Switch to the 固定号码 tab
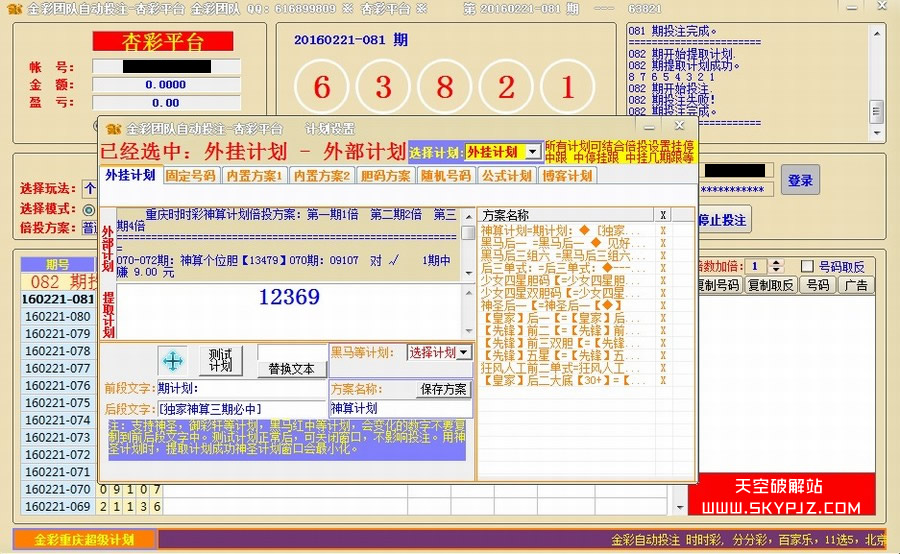Image resolution: width=900 pixels, height=554 pixels. coord(191,176)
